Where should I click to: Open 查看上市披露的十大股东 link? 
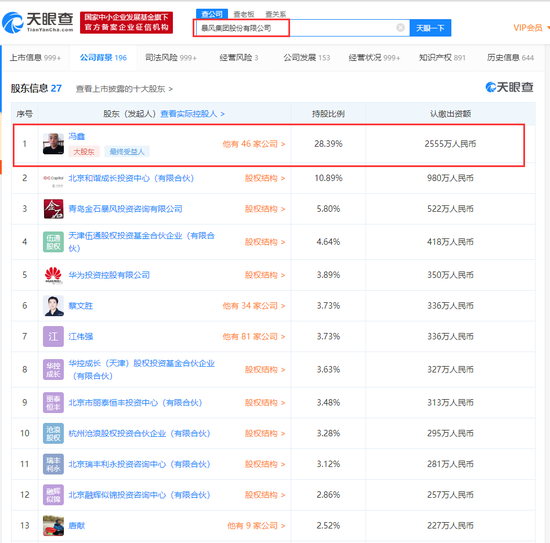125,89
